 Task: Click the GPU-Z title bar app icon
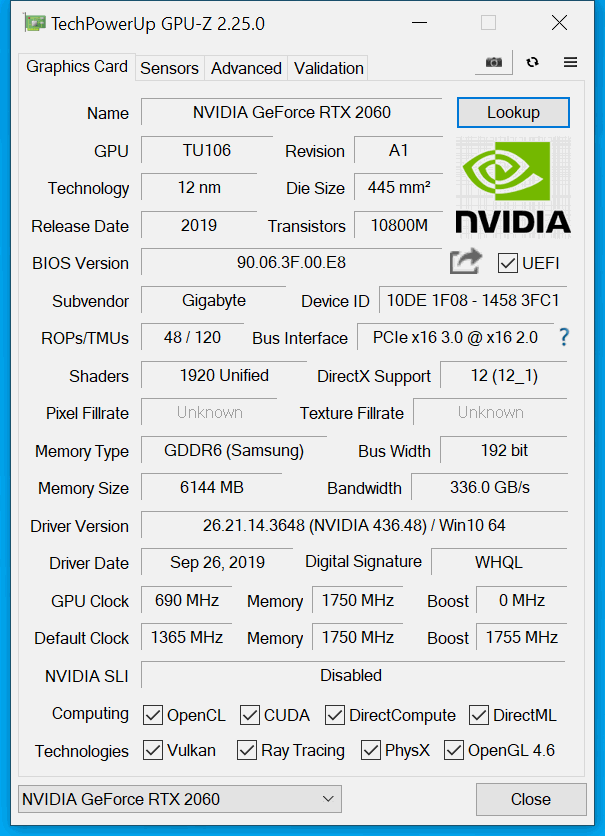(x=34, y=23)
